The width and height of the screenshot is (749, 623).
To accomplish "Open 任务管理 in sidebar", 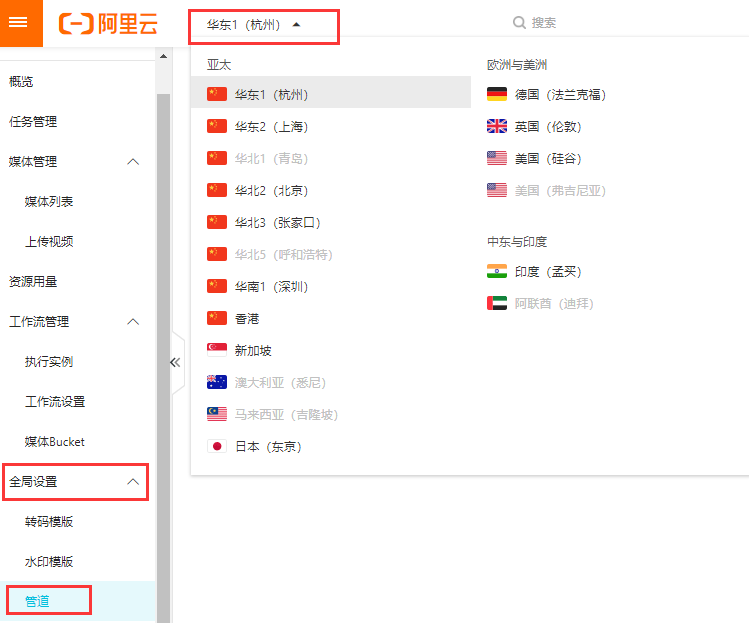I will coord(33,121).
